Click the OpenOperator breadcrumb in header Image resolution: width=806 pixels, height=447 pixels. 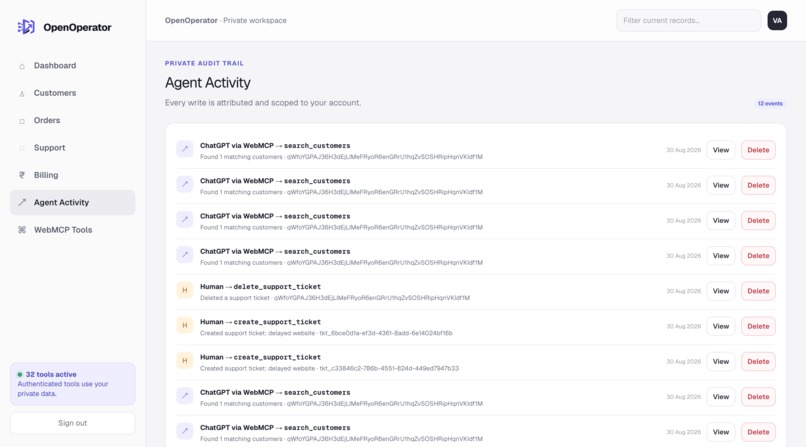(191, 21)
